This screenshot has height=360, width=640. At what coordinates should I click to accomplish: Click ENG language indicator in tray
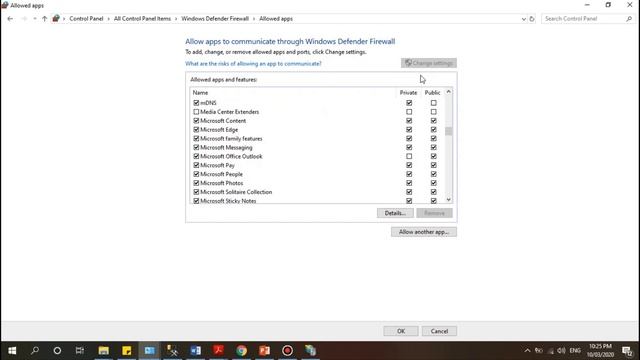[x=575, y=351]
